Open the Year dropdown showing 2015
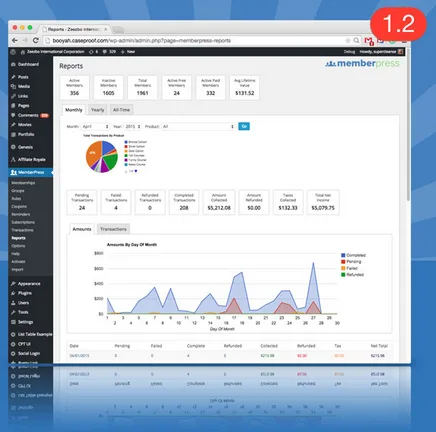This screenshot has height=432, width=436. (133, 127)
